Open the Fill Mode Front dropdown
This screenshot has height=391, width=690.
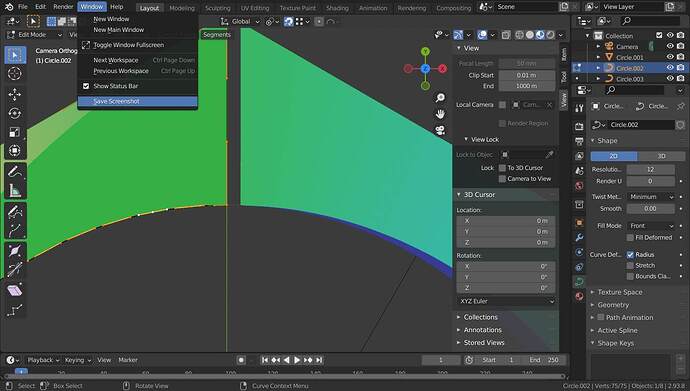650,226
